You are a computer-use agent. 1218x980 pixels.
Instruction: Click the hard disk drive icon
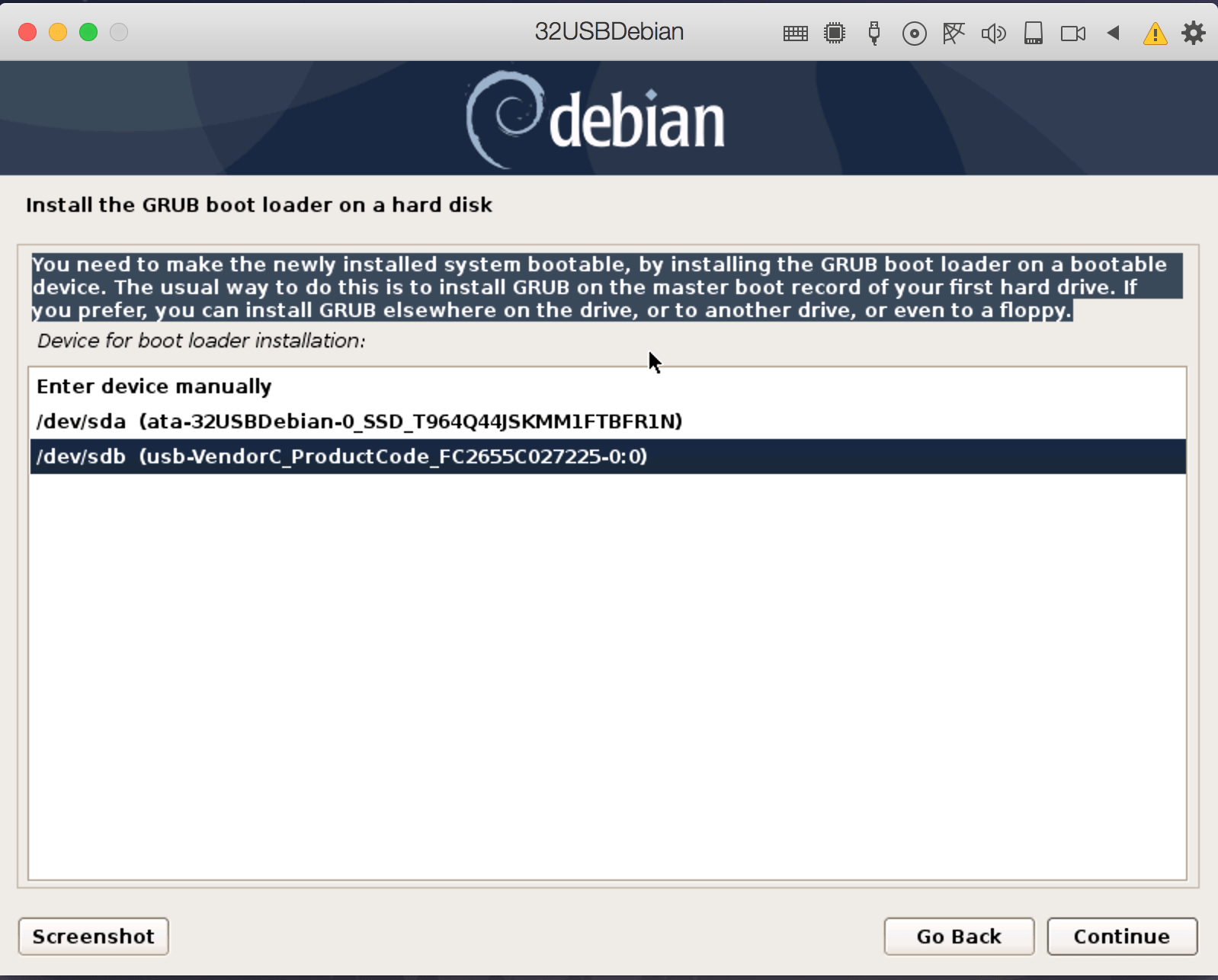pyautogui.click(x=1034, y=34)
